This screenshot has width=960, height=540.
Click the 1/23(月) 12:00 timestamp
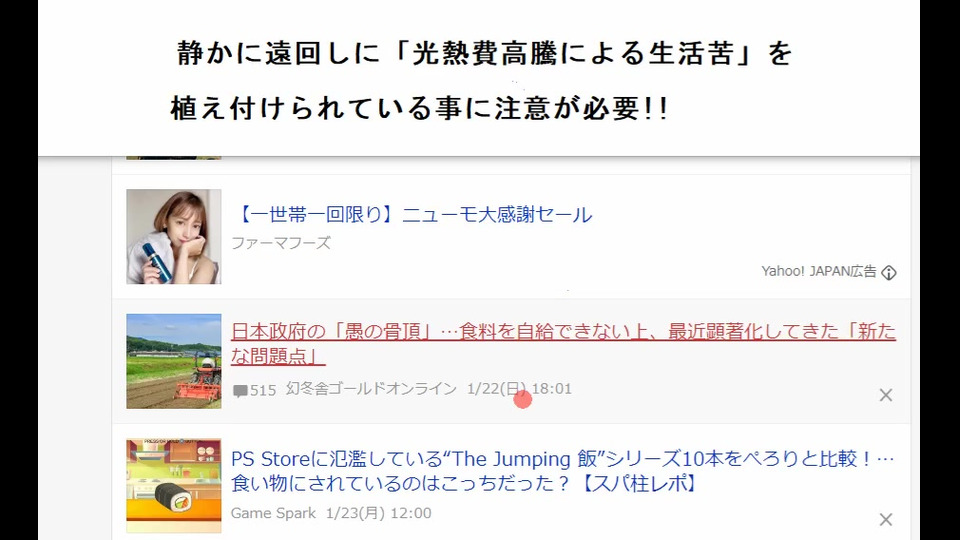pyautogui.click(x=378, y=513)
